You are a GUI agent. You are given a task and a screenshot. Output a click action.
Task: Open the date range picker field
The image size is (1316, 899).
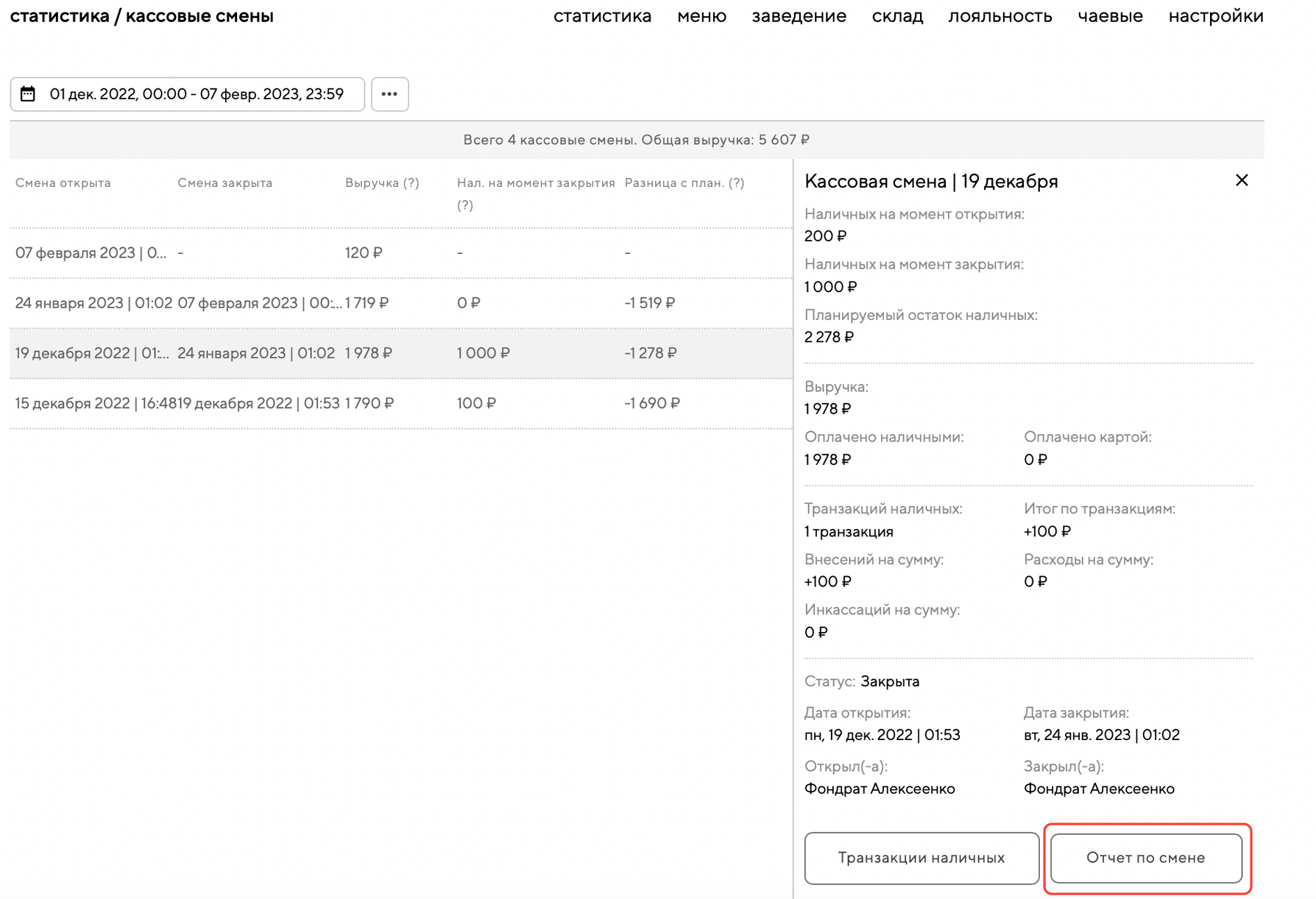pos(196,94)
